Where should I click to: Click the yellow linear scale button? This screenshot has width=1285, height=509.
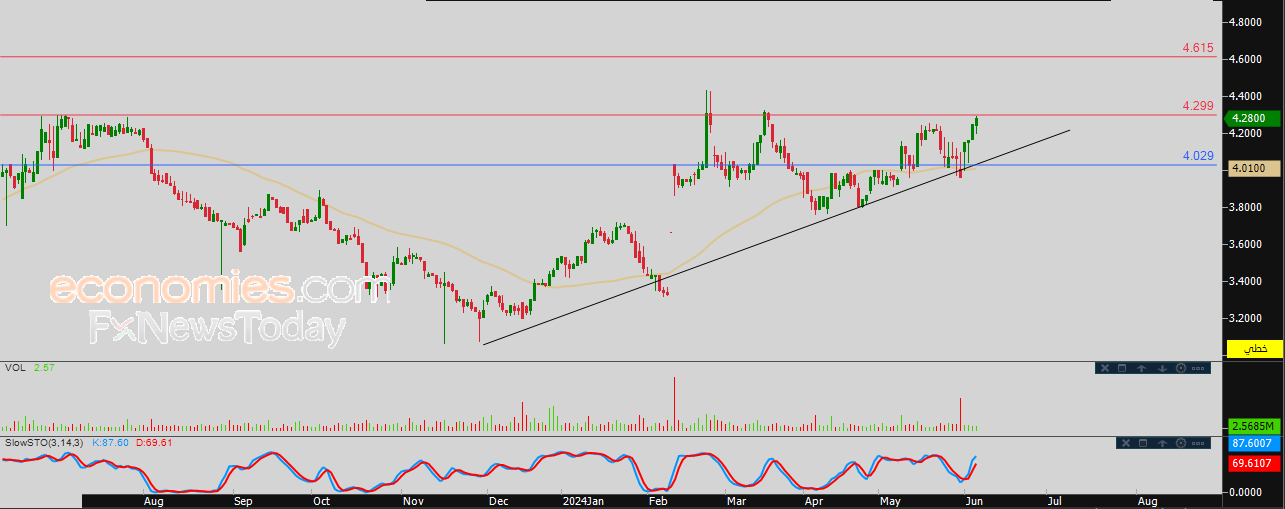1255,348
